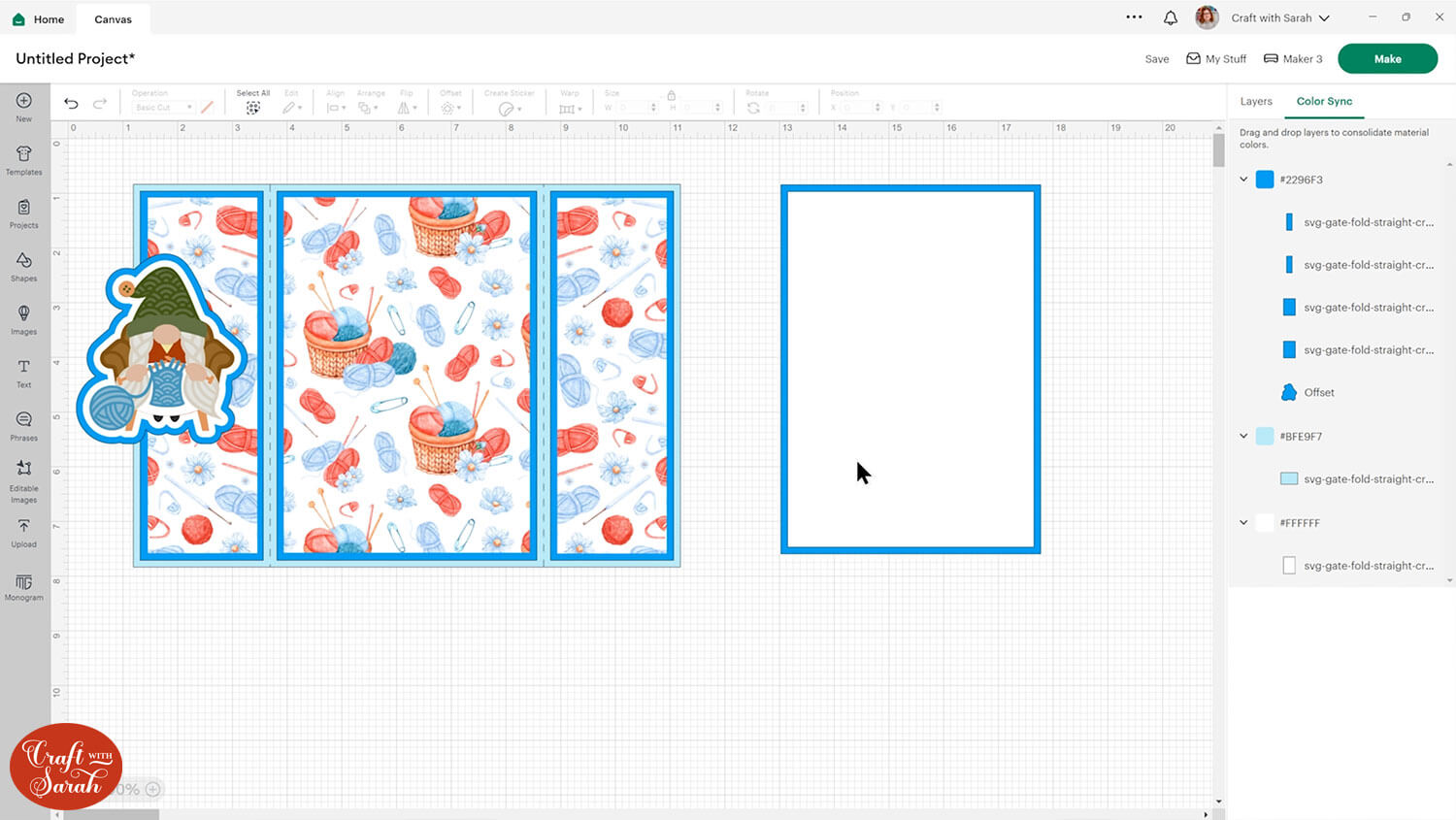Select the blank white rectangle with blue border

[910, 370]
